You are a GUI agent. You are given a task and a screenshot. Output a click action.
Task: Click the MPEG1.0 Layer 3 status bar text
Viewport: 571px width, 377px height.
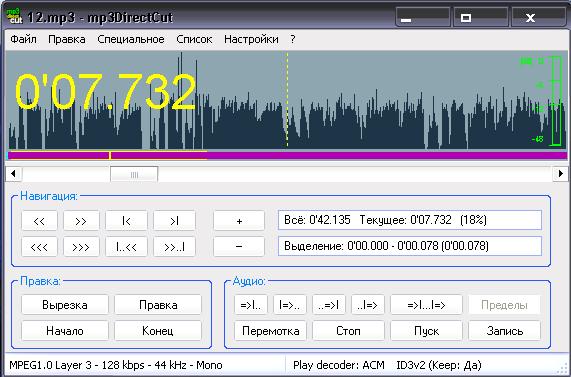pyautogui.click(x=116, y=365)
